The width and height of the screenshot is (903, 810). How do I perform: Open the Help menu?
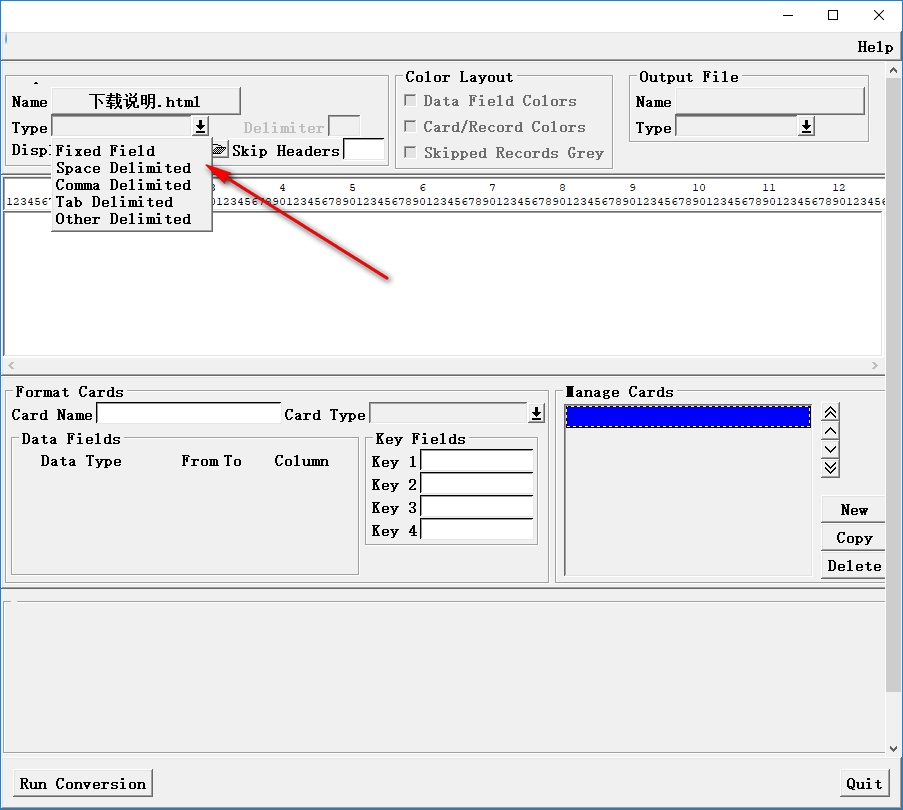pos(875,47)
